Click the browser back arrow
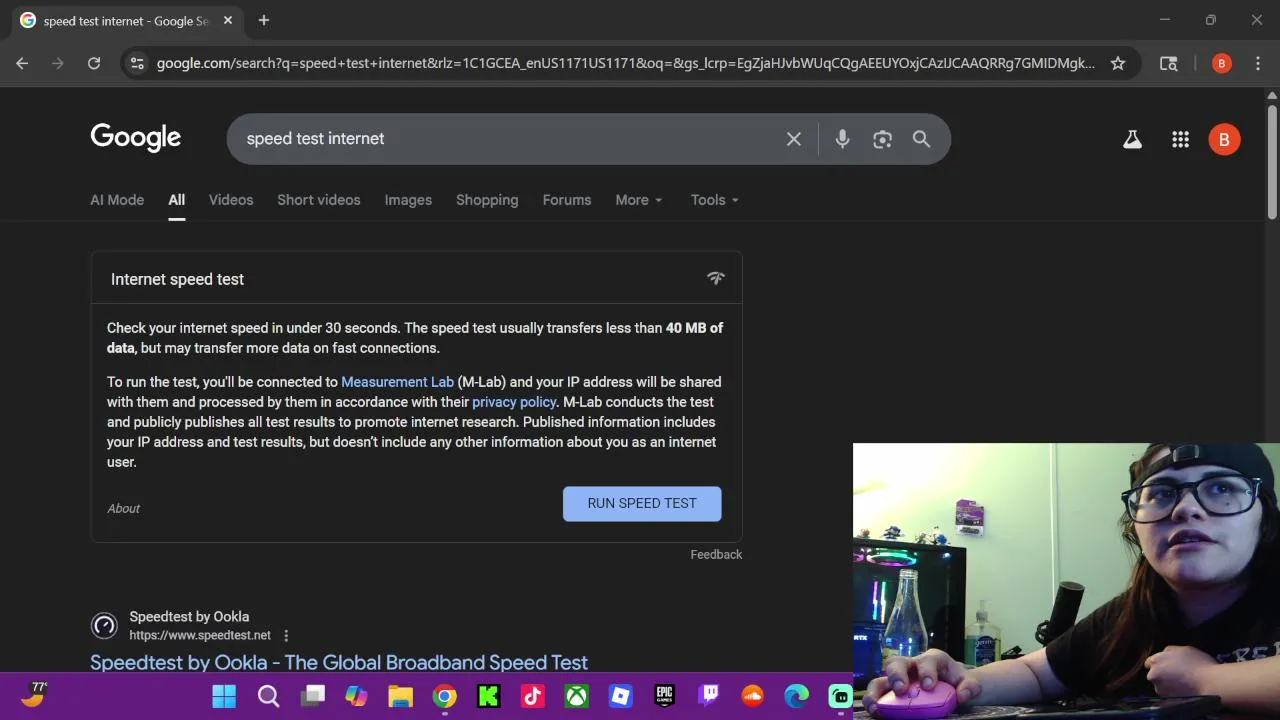 pos(22,63)
